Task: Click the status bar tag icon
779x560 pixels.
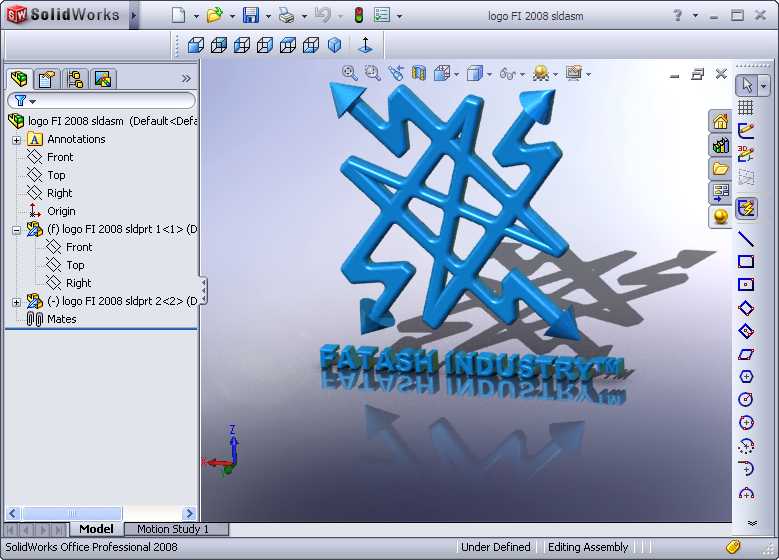Action: pos(733,547)
